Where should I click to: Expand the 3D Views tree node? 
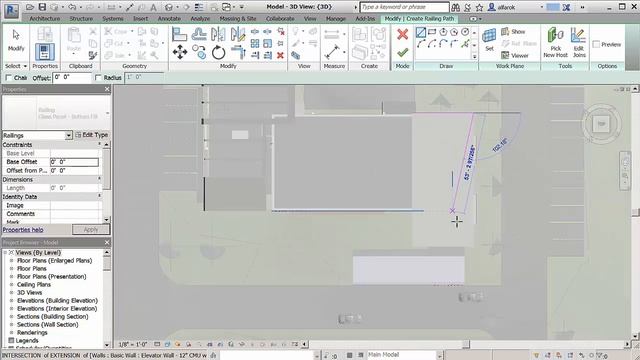click(11, 293)
